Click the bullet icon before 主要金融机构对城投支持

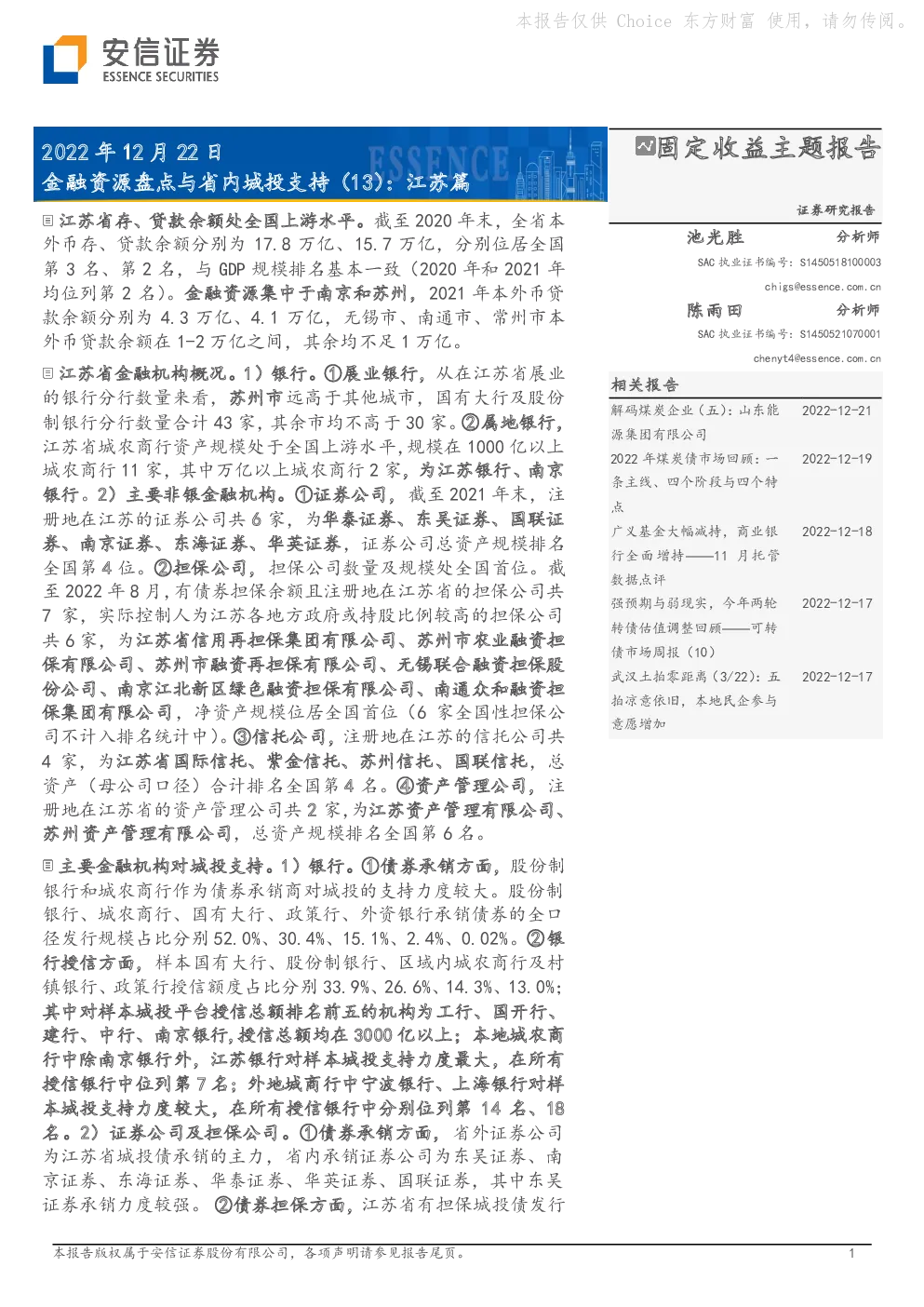47,866
